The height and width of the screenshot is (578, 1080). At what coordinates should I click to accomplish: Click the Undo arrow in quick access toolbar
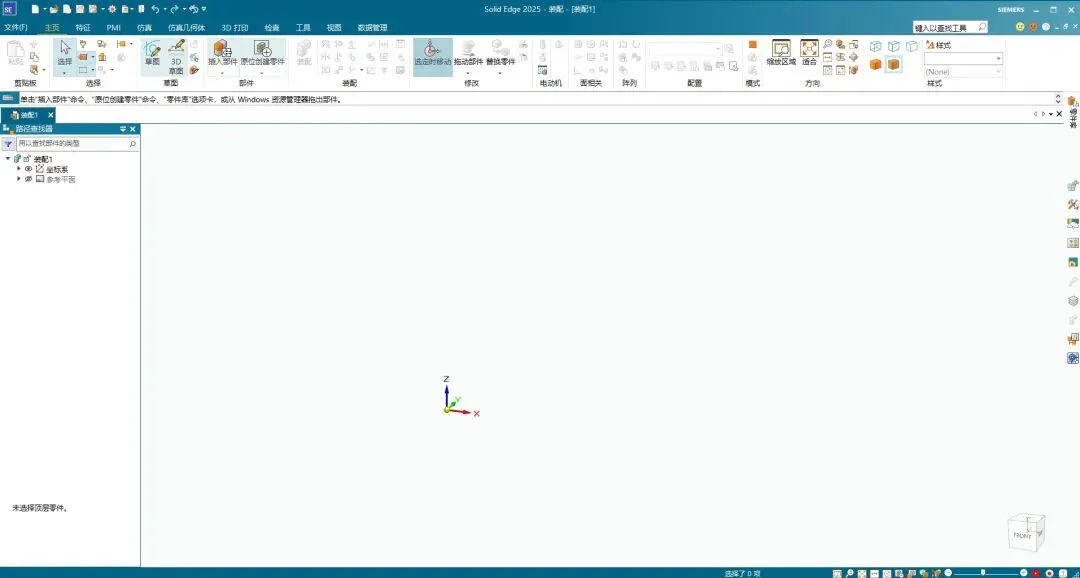[155, 9]
